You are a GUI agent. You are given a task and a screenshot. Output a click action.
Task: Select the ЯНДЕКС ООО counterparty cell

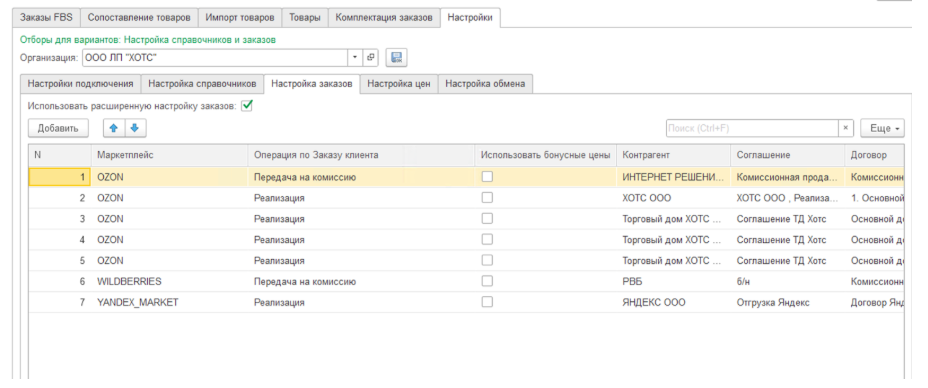click(673, 302)
